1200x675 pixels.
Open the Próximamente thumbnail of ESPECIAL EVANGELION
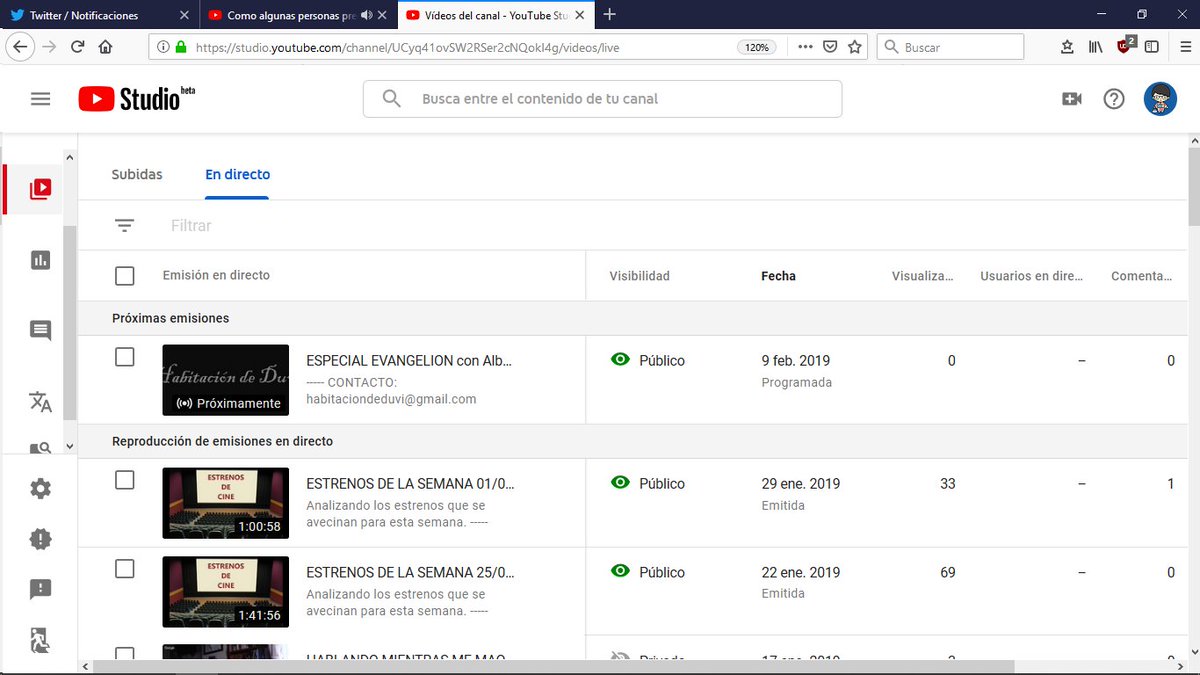tap(225, 380)
